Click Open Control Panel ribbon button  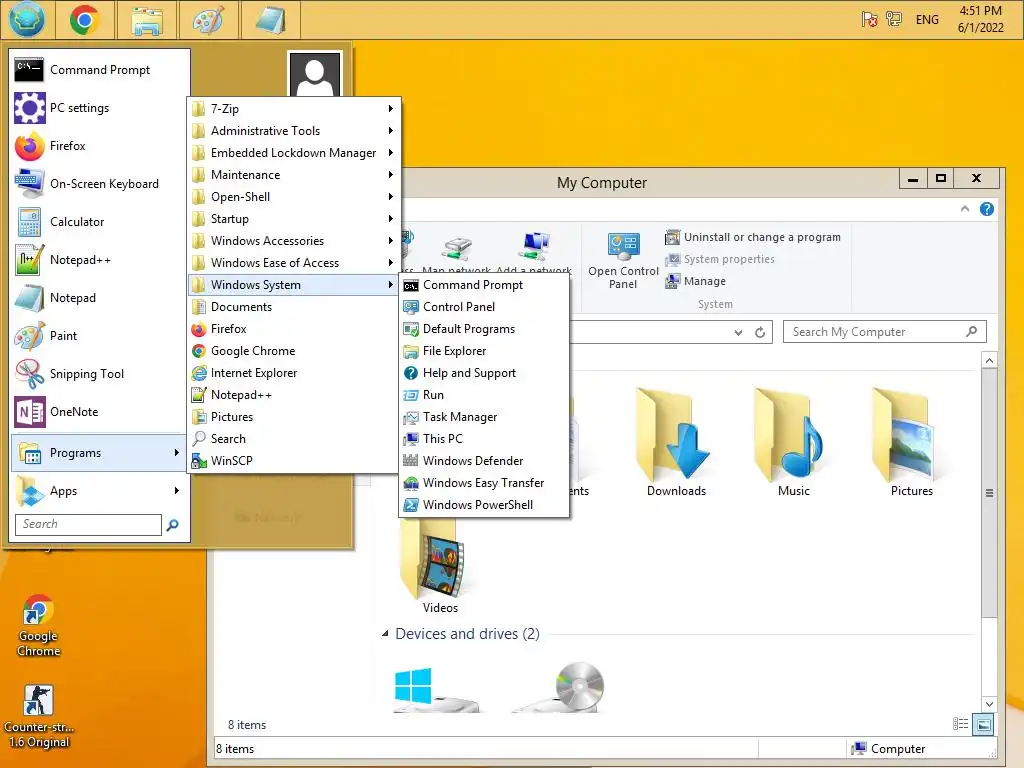point(623,261)
